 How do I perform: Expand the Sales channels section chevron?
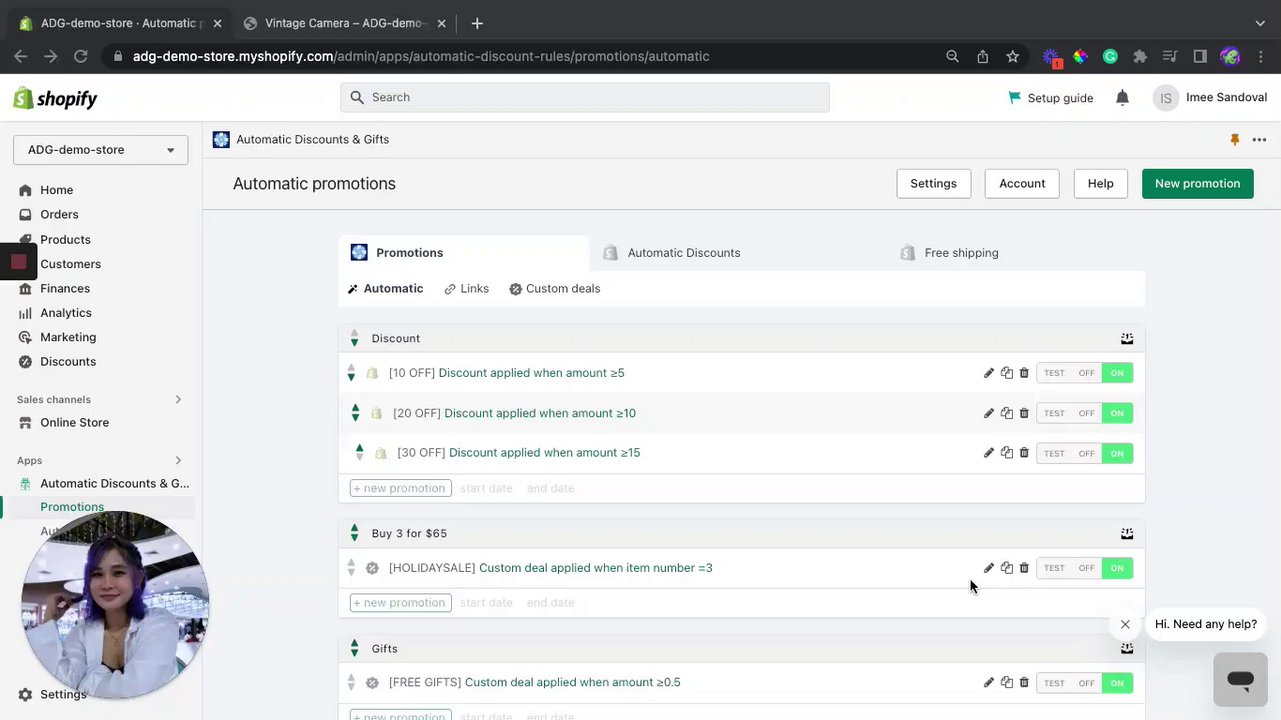179,400
